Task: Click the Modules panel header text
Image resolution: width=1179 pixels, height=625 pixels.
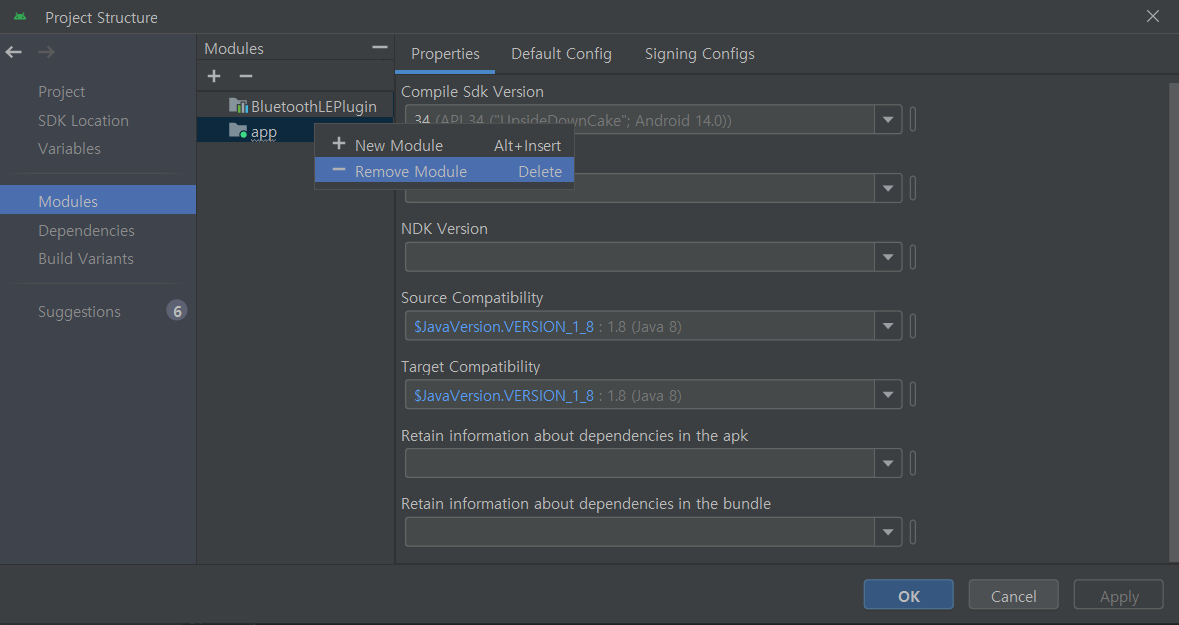Action: [234, 48]
